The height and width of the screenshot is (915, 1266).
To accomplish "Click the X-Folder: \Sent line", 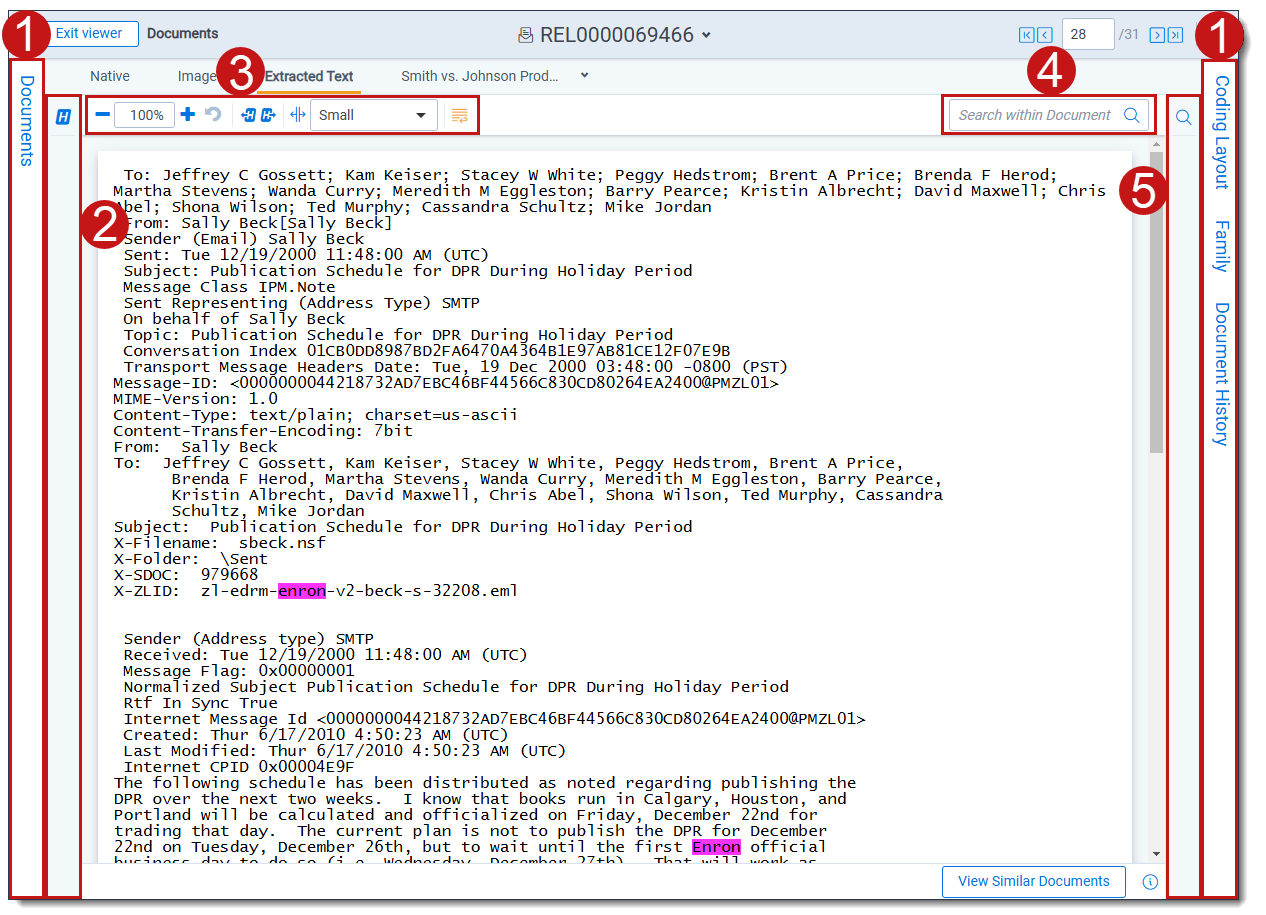I will [190, 559].
